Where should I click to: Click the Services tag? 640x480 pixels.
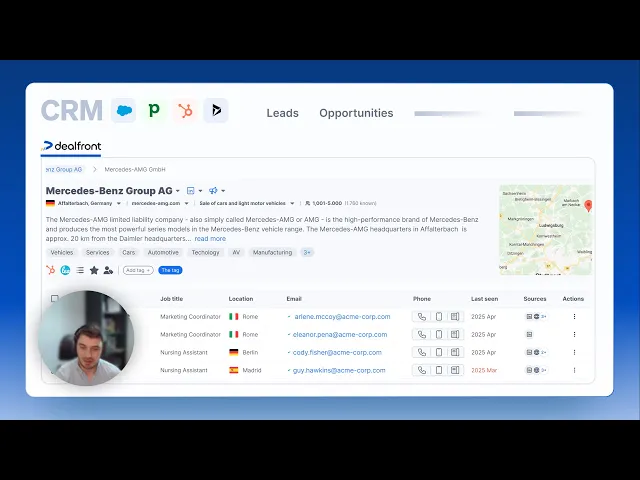click(98, 253)
